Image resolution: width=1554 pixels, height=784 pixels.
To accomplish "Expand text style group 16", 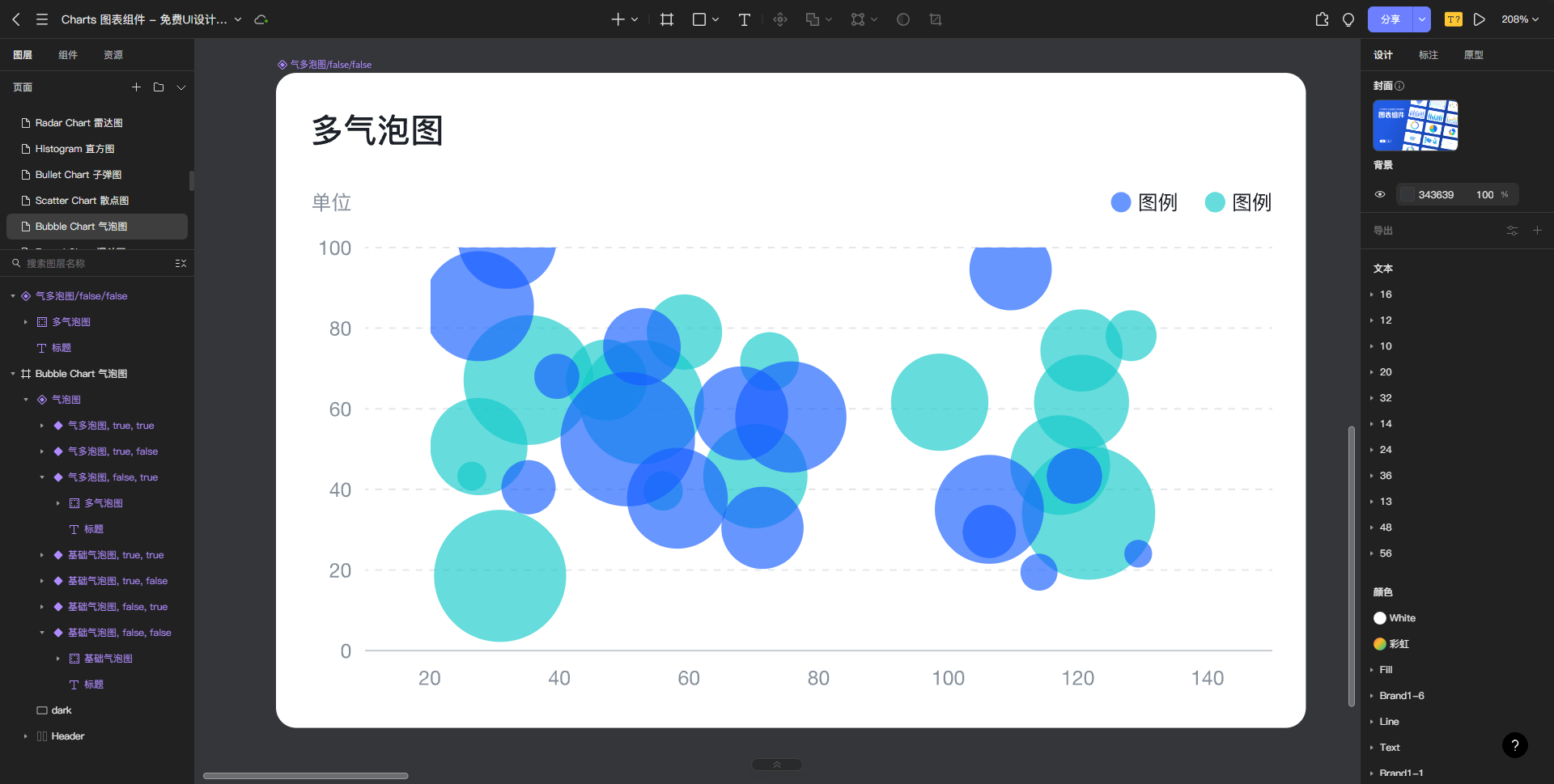I will [x=1372, y=295].
